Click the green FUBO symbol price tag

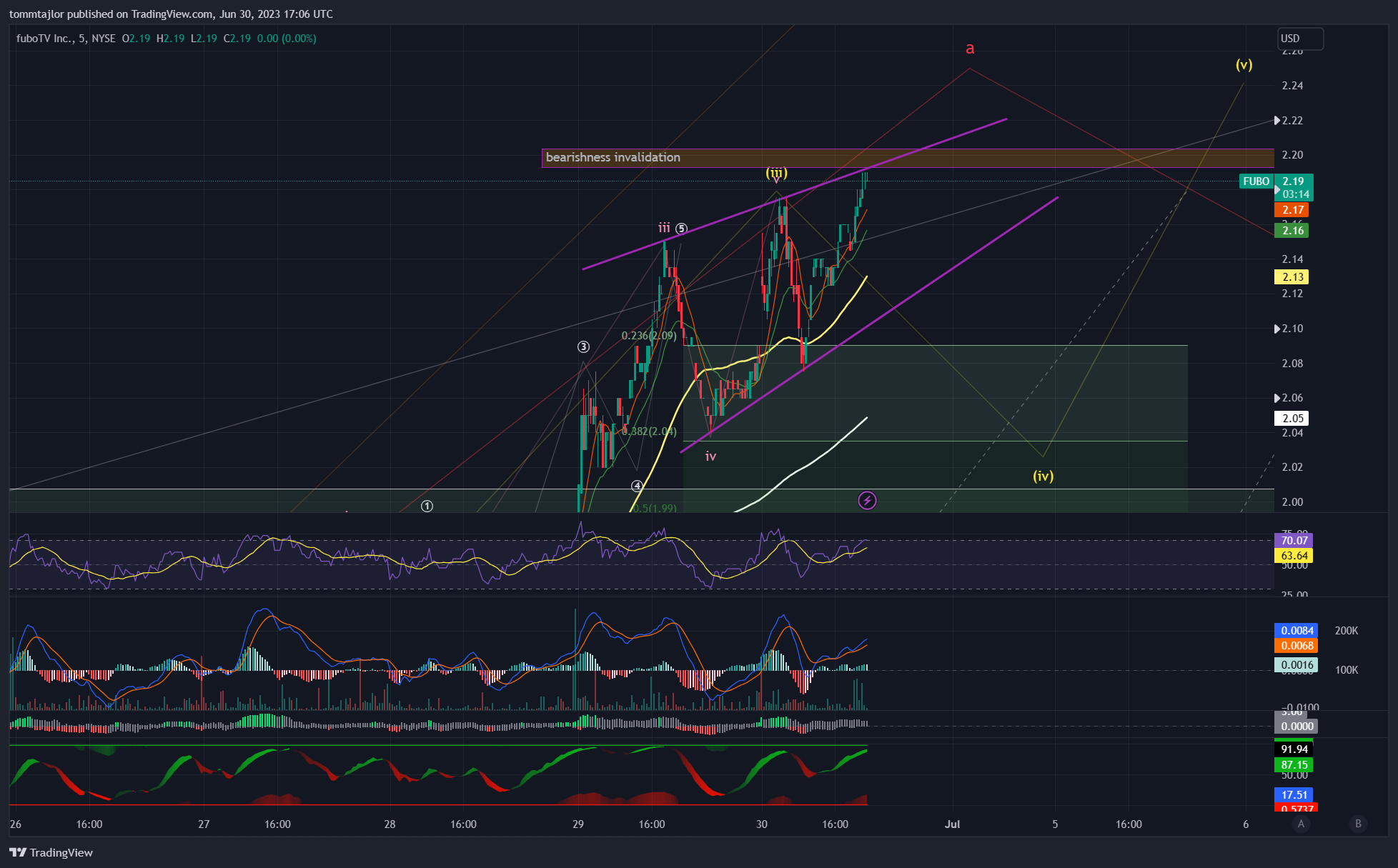pos(1256,181)
